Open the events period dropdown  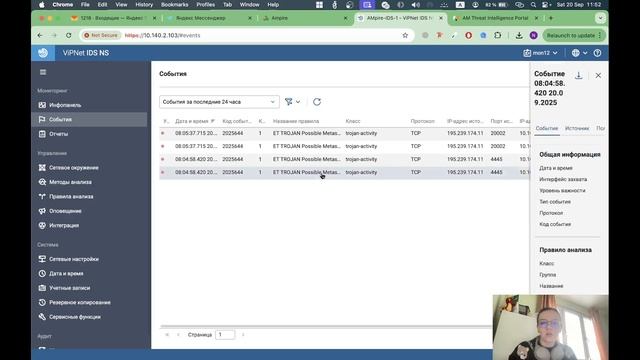[x=219, y=102]
